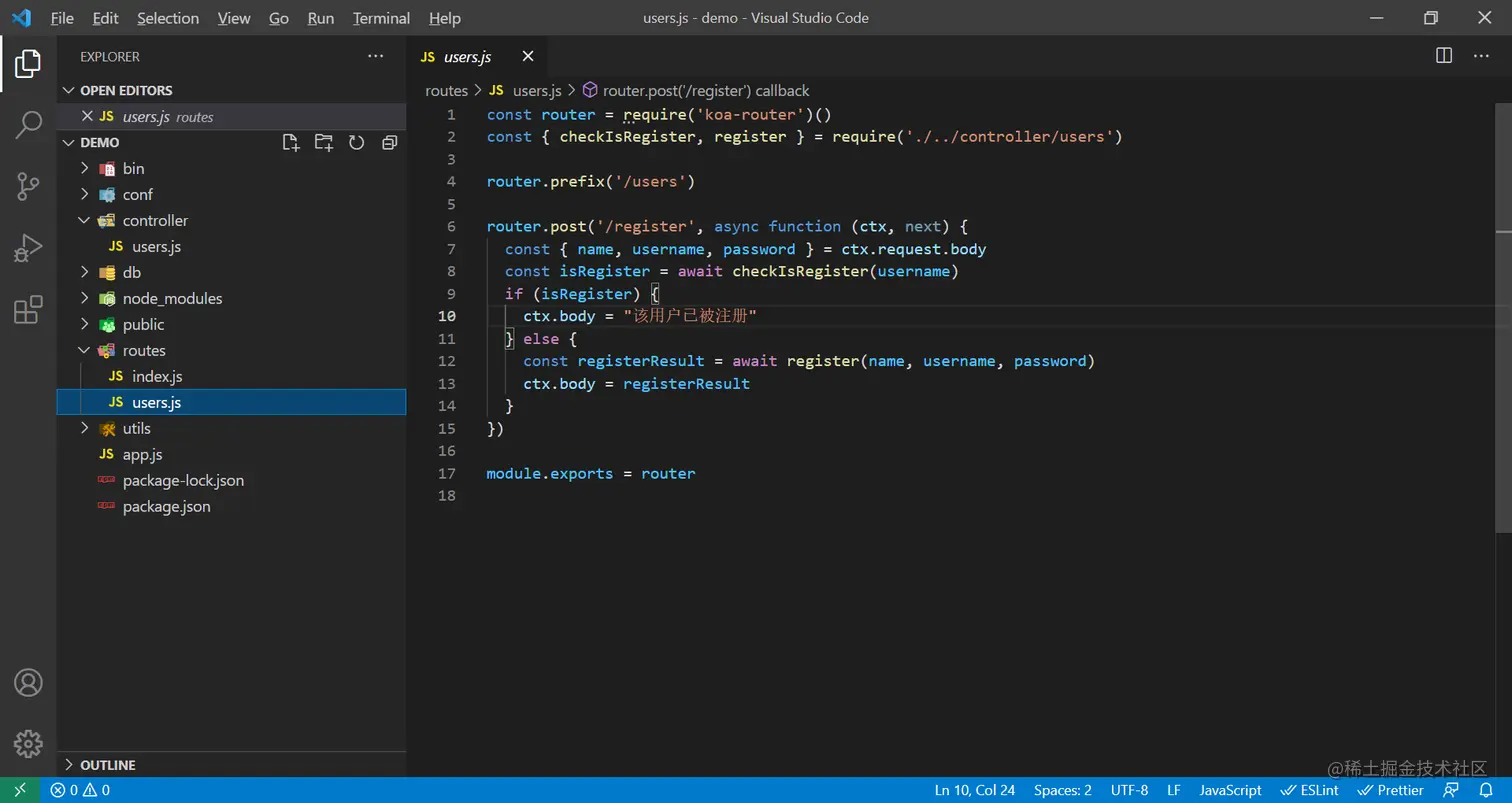Open package-lock.json file
The width and height of the screenshot is (1512, 803).
click(x=231, y=481)
